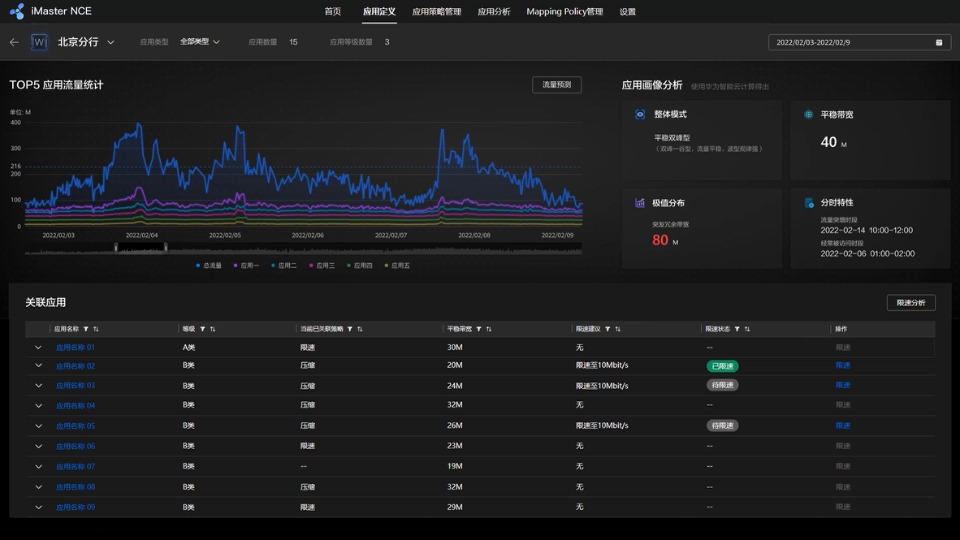Click the 极值分布 chart icon

click(640, 203)
